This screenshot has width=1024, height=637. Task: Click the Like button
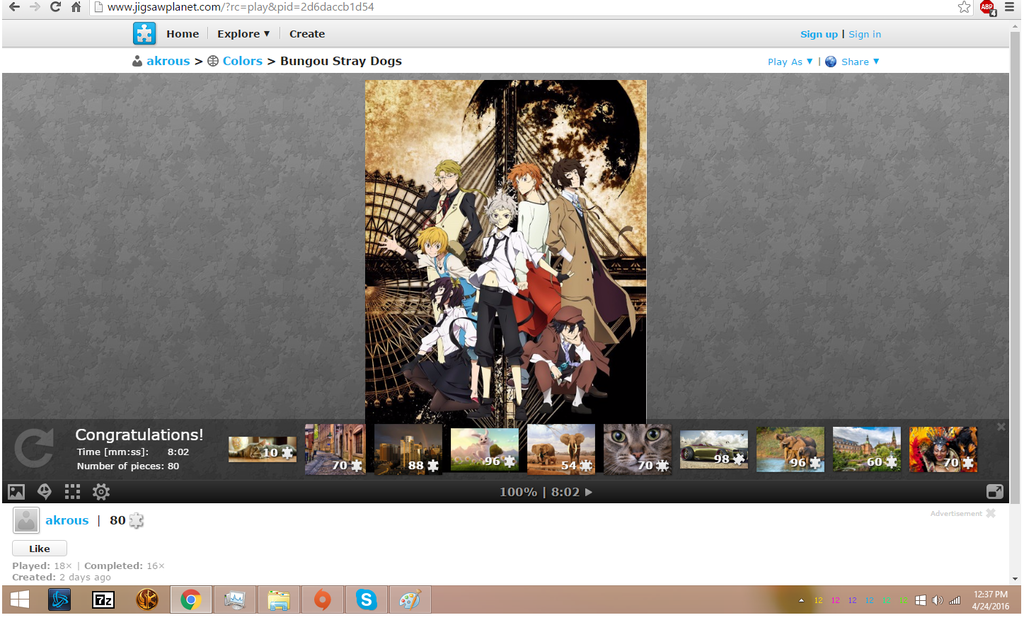(39, 549)
